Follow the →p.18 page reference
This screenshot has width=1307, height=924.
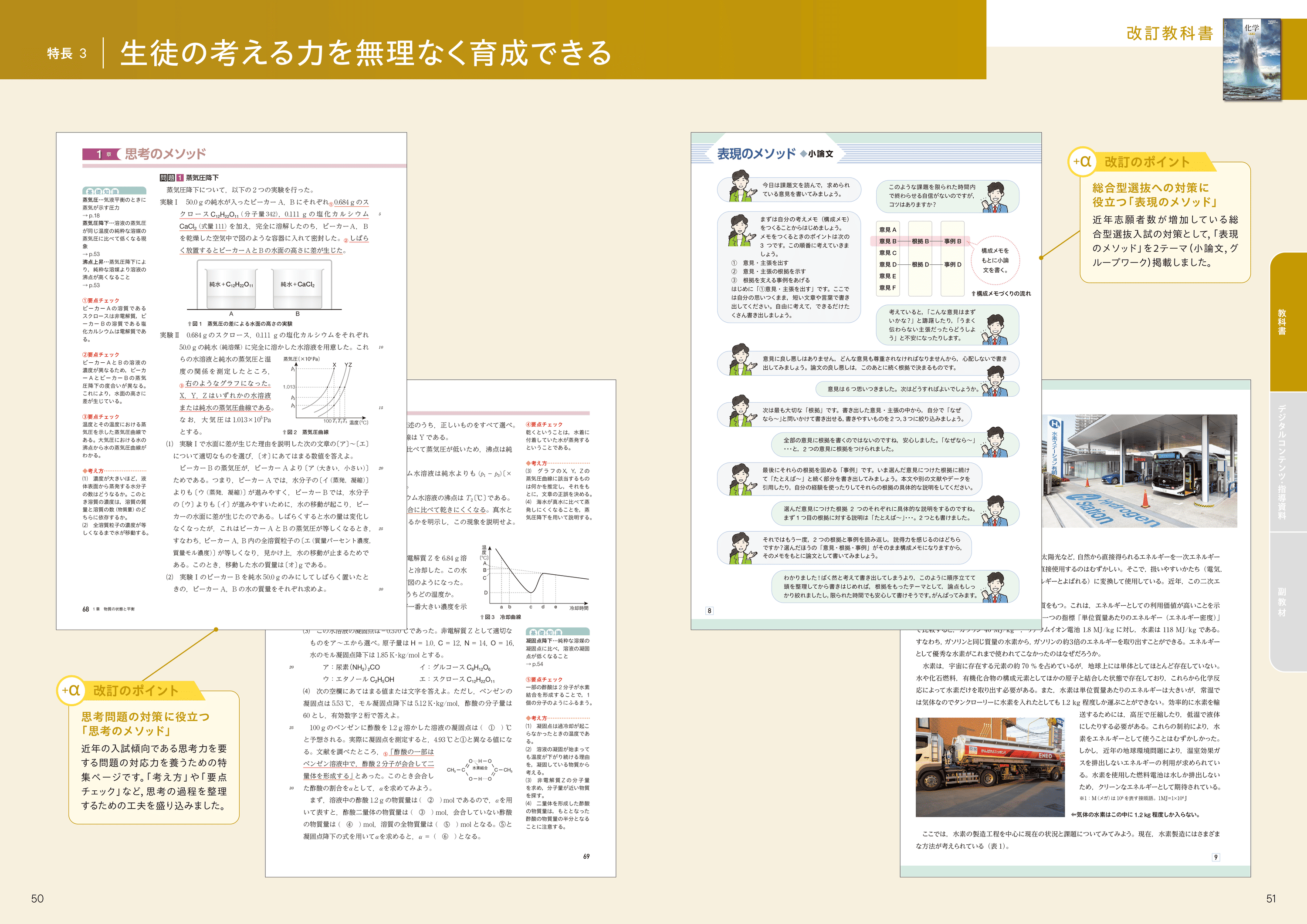pos(91,216)
